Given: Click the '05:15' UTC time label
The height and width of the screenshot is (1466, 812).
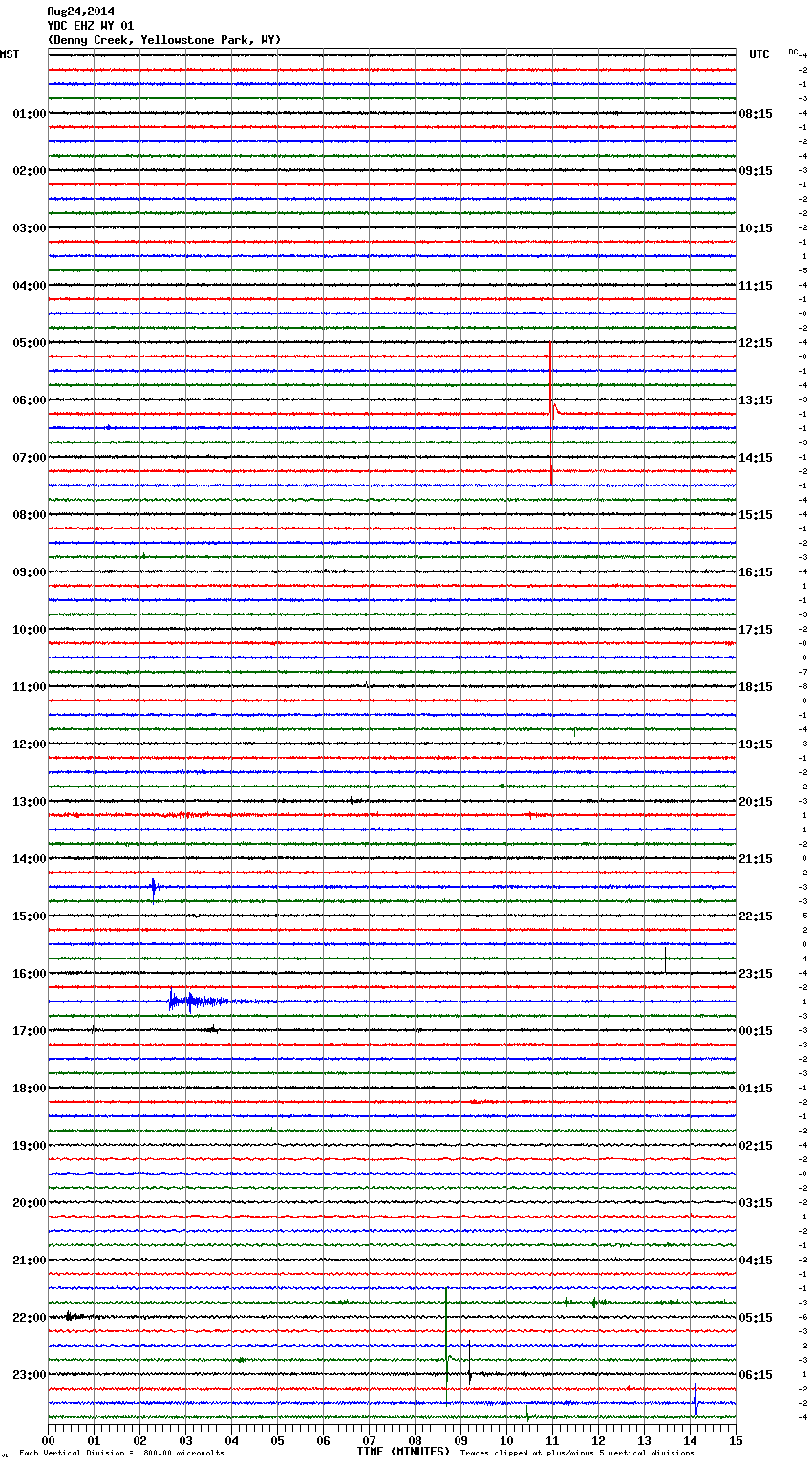Looking at the screenshot, I should 756,1318.
